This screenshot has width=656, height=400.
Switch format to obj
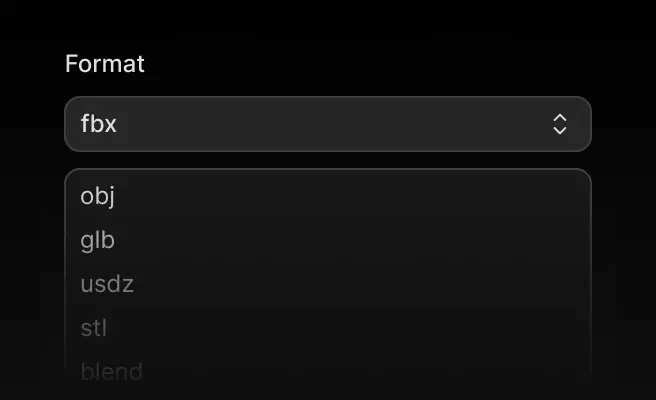tap(98, 196)
